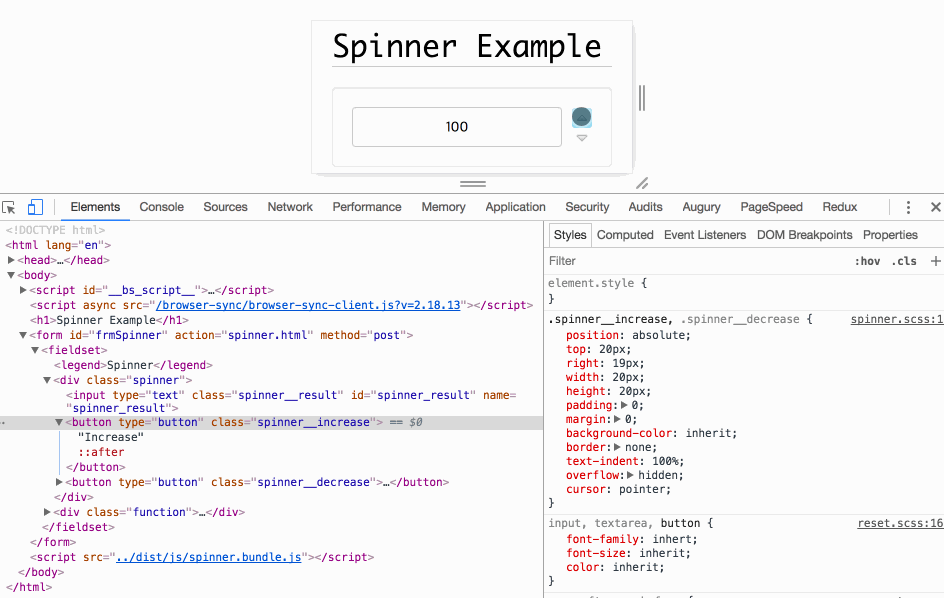Select the input spinner__result element row
The image size is (944, 598).
coord(291,401)
